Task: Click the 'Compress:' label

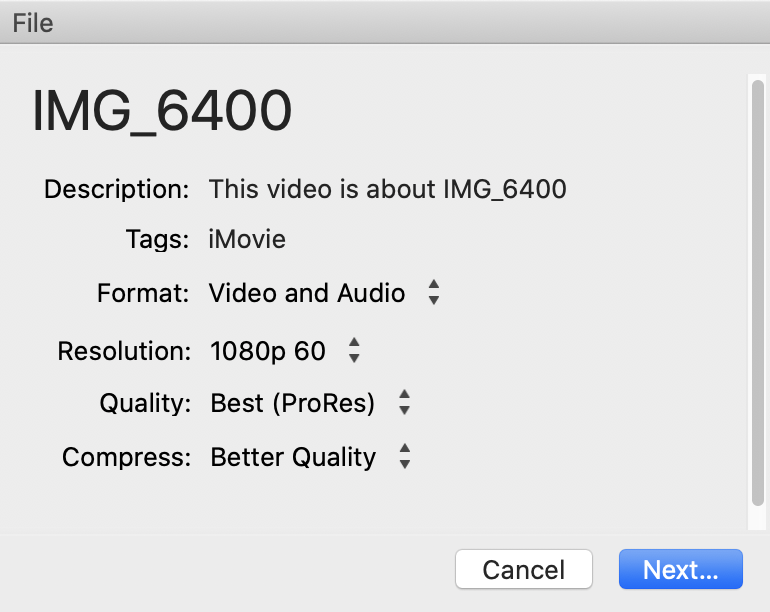Action: point(126,457)
